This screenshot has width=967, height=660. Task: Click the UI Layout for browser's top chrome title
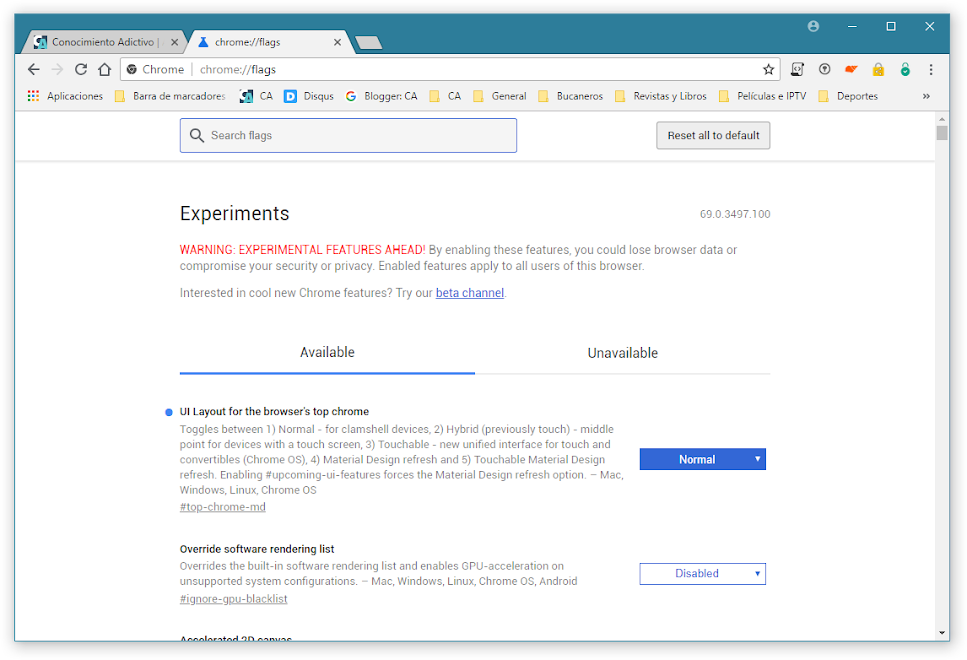274,411
